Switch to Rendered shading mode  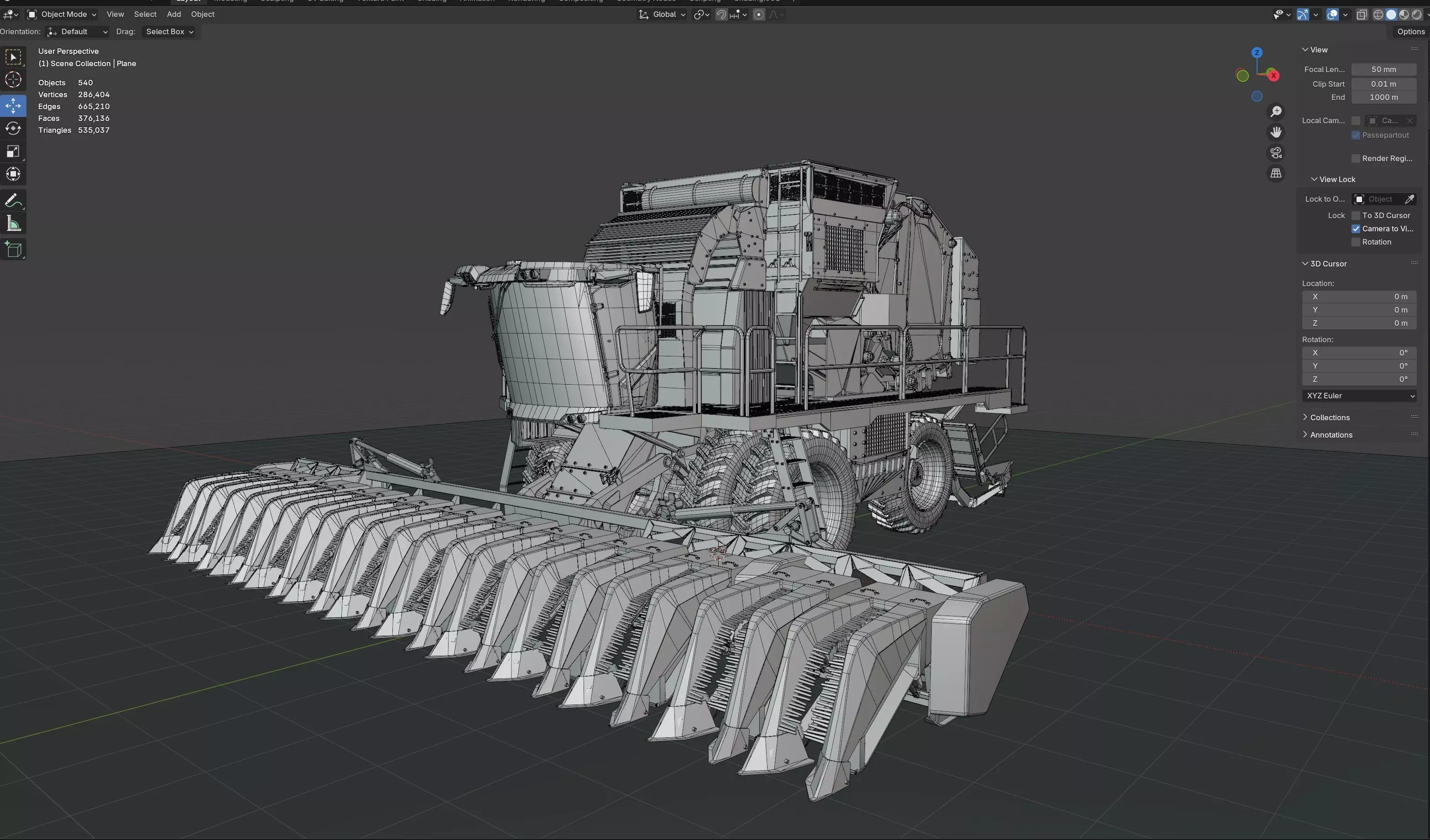1417,15
